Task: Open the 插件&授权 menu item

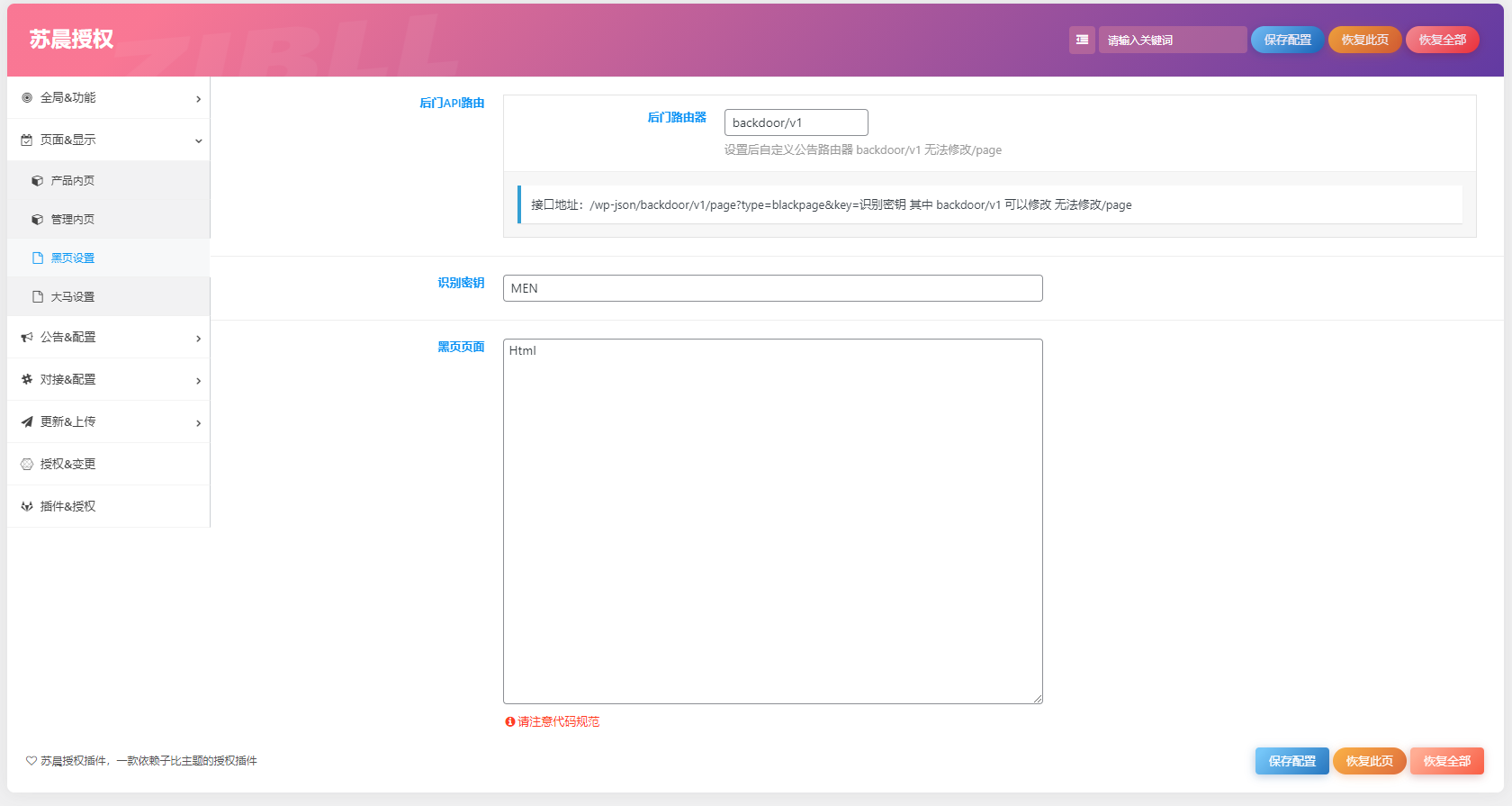Action: click(x=108, y=506)
